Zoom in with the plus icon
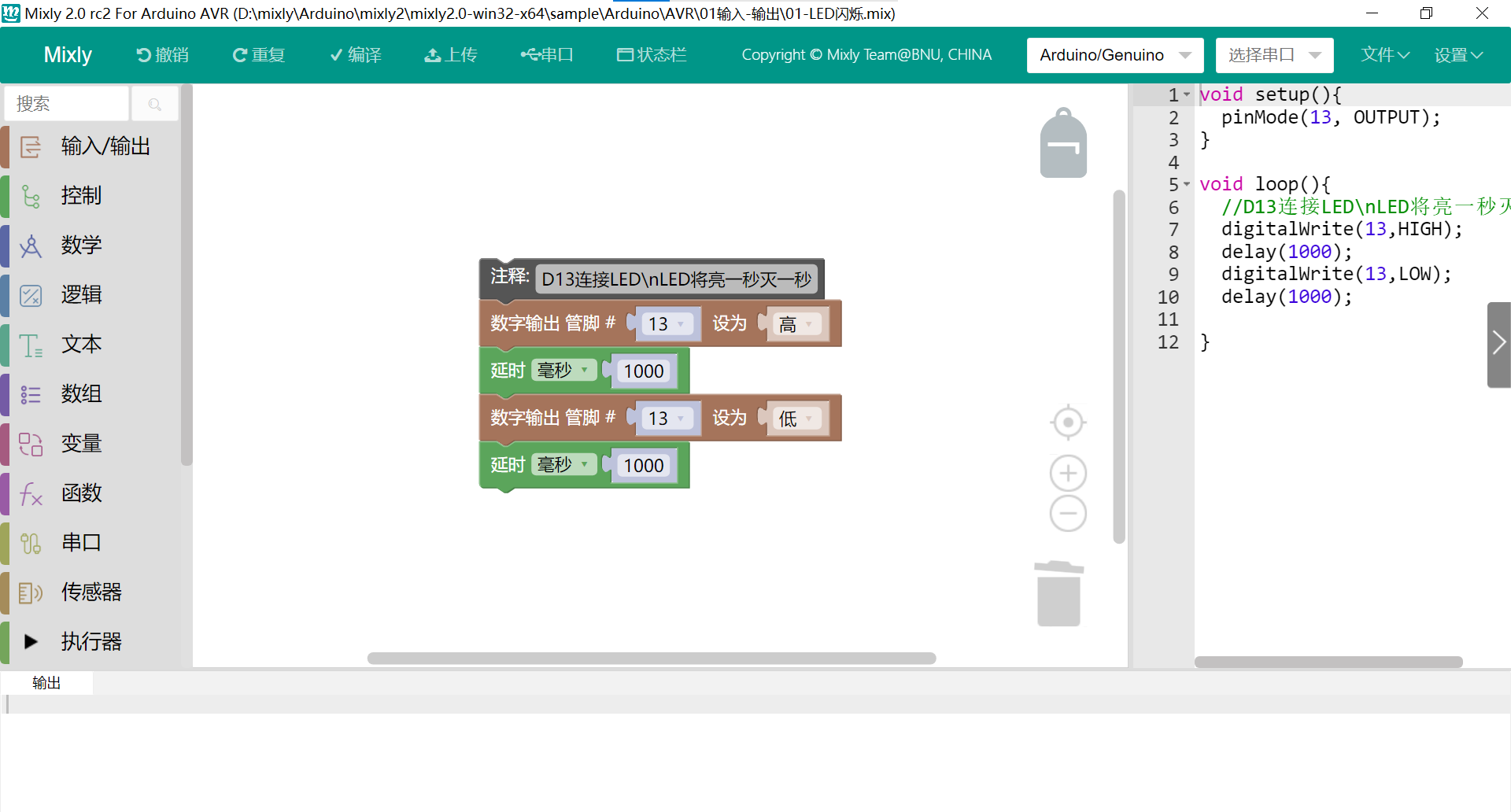This screenshot has width=1511, height=812. 1068,473
